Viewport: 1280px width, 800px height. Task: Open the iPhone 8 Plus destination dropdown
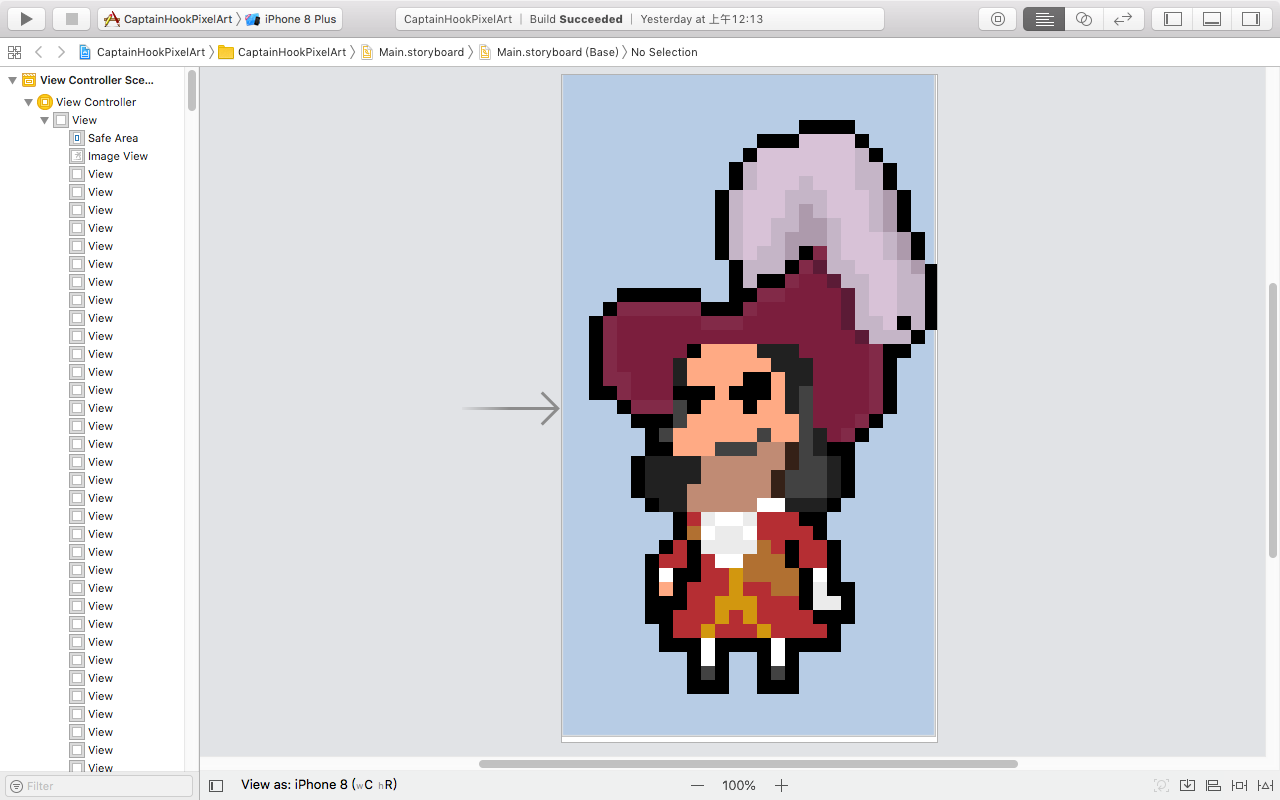[x=295, y=18]
